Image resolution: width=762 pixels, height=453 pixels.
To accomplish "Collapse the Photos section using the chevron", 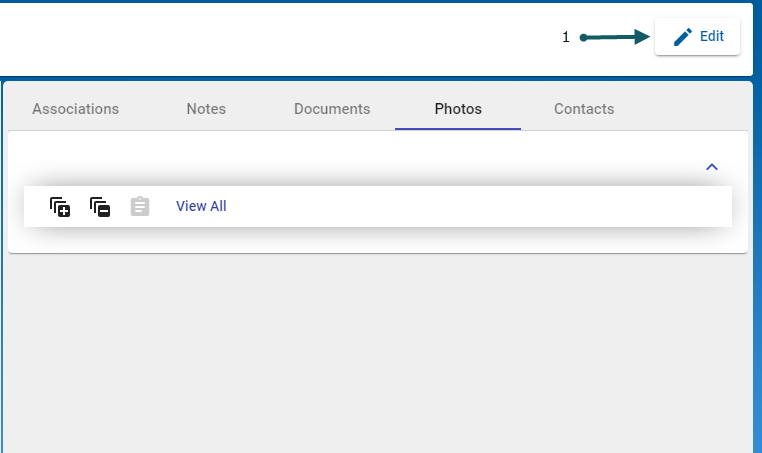I will pos(712,167).
